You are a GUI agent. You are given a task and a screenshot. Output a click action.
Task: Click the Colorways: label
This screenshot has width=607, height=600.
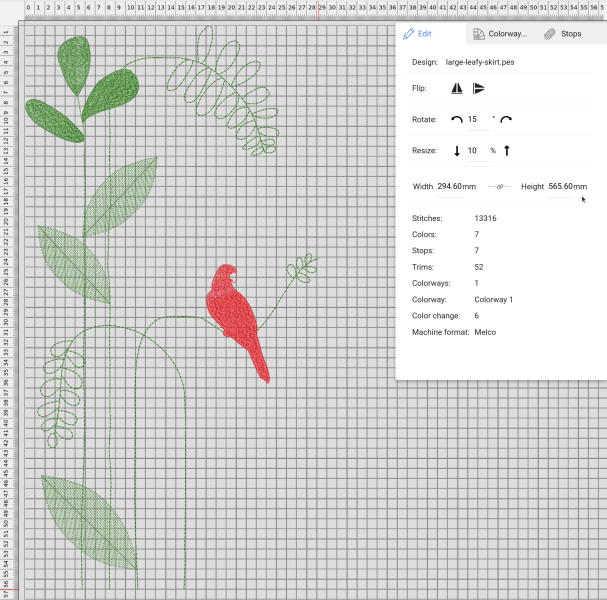pyautogui.click(x=431, y=283)
